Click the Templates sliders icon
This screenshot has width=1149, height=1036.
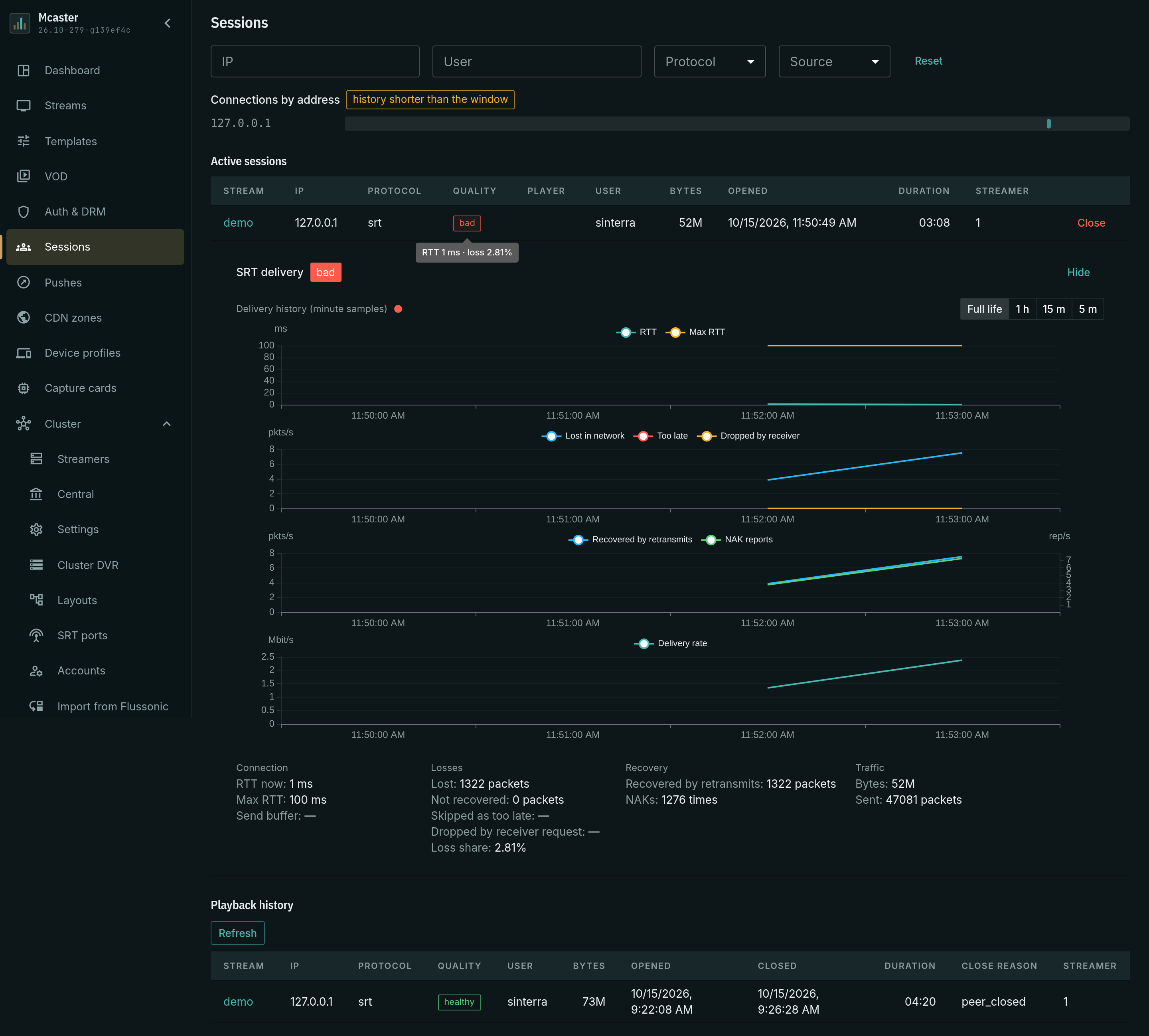tap(23, 141)
